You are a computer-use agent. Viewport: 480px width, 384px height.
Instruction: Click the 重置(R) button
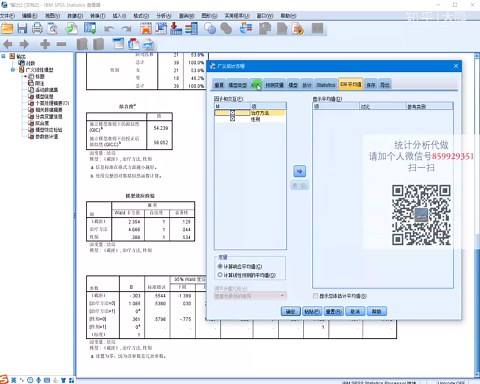pyautogui.click(x=334, y=311)
